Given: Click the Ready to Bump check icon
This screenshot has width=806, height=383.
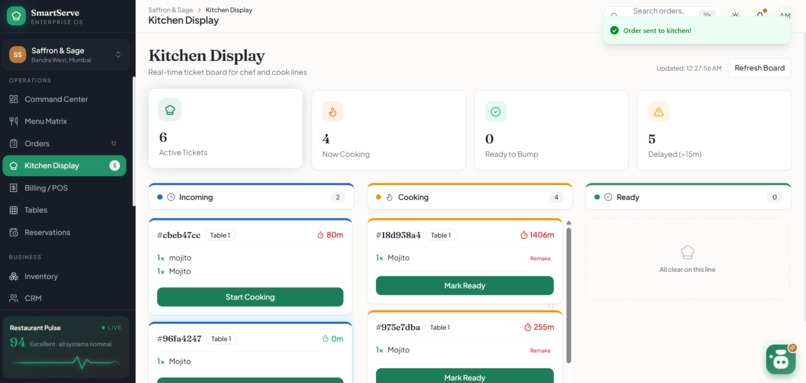Looking at the screenshot, I should pos(496,112).
